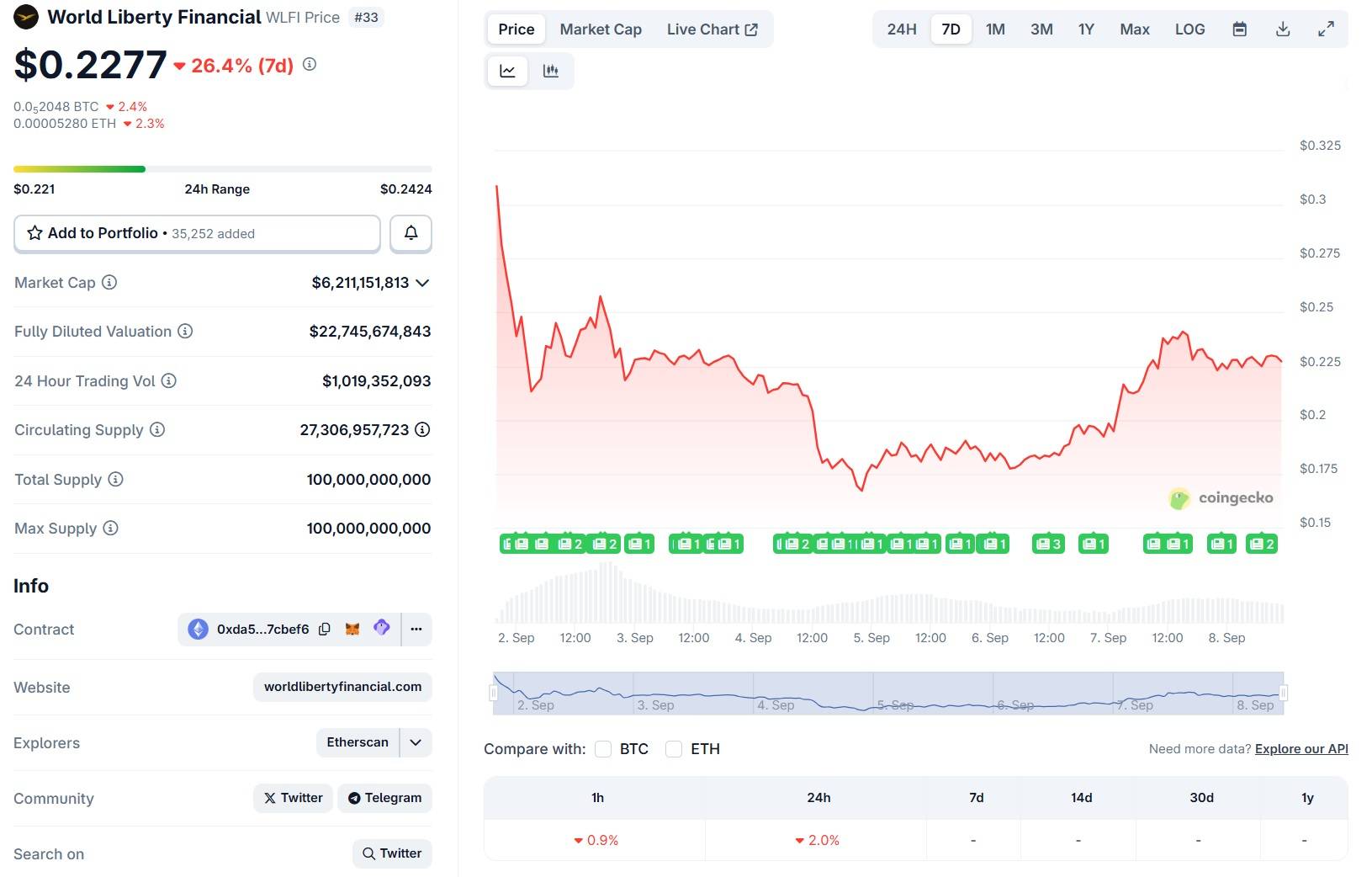Open the Total Supply info icon
1372x877 pixels.
coord(116,479)
